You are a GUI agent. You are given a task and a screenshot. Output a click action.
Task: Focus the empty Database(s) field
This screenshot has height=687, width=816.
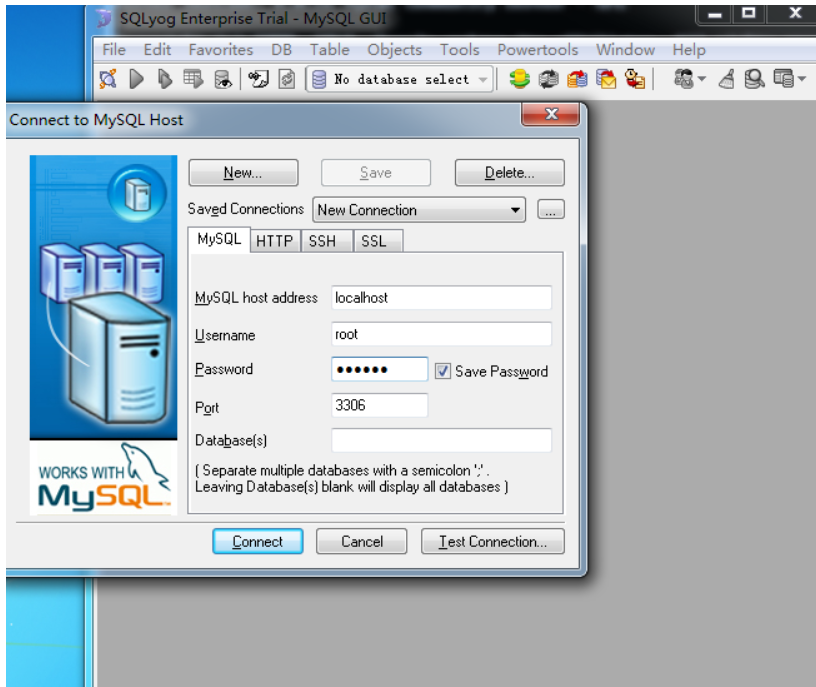click(x=441, y=440)
